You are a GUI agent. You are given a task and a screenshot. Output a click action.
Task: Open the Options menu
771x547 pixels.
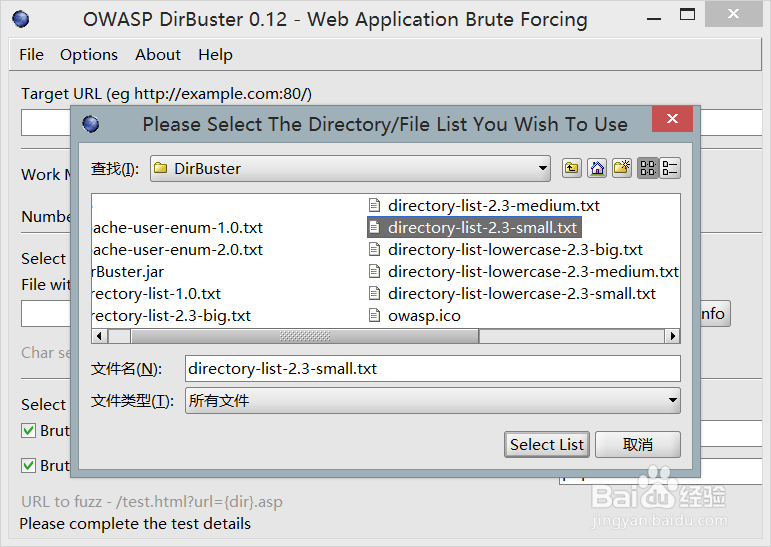88,55
